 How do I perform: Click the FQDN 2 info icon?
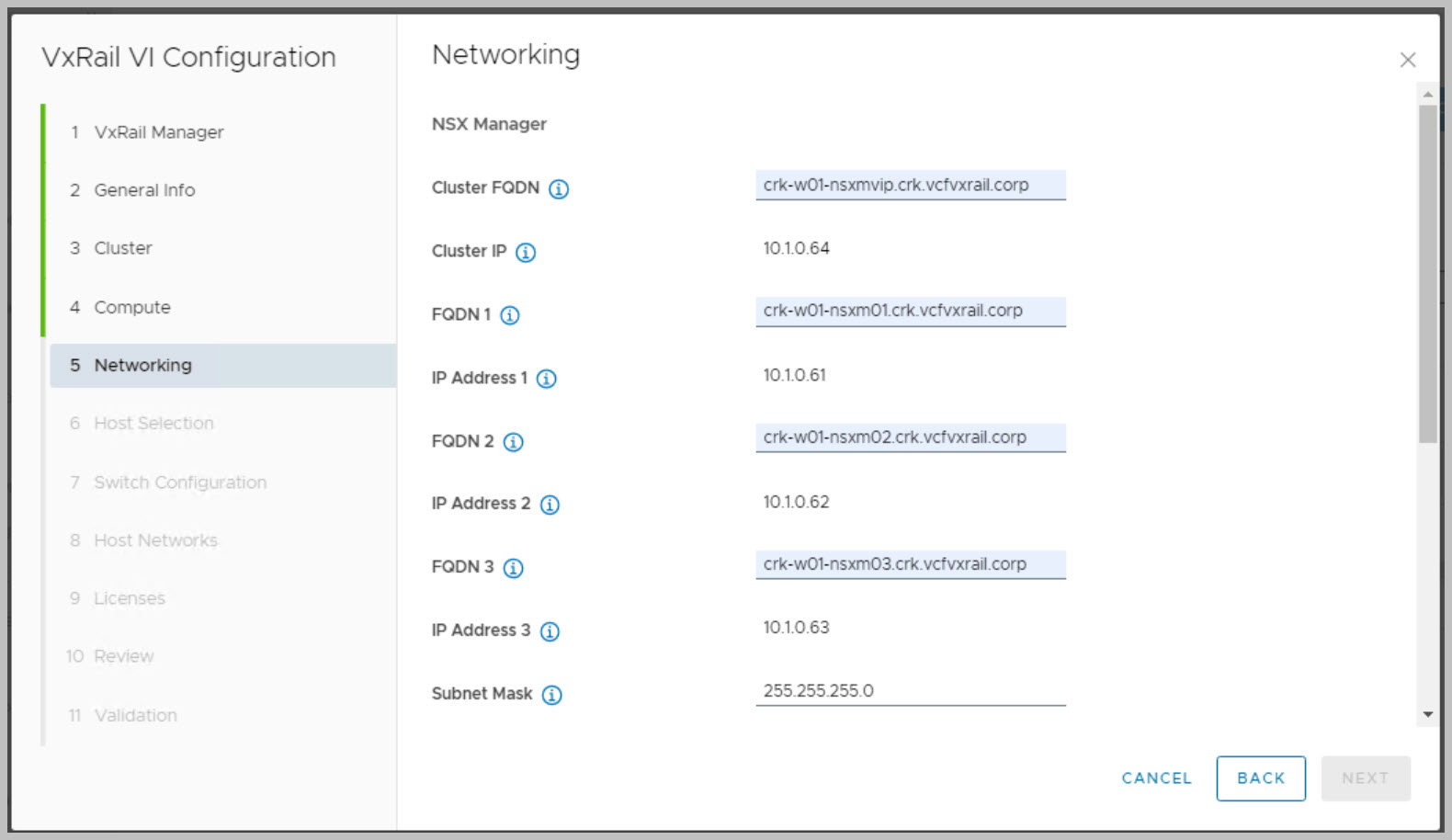tap(514, 442)
